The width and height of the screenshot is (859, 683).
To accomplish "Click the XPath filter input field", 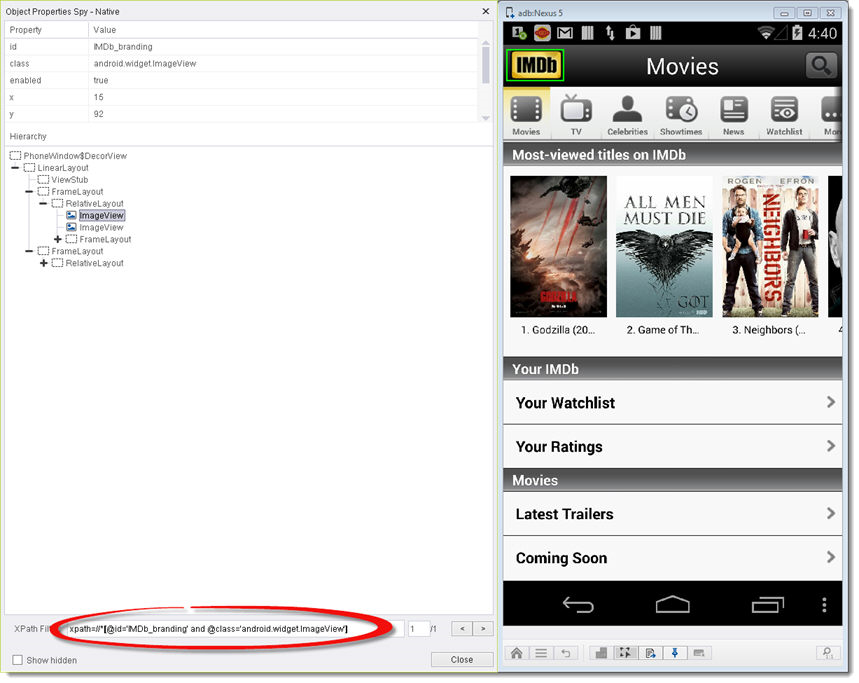I will [230, 628].
